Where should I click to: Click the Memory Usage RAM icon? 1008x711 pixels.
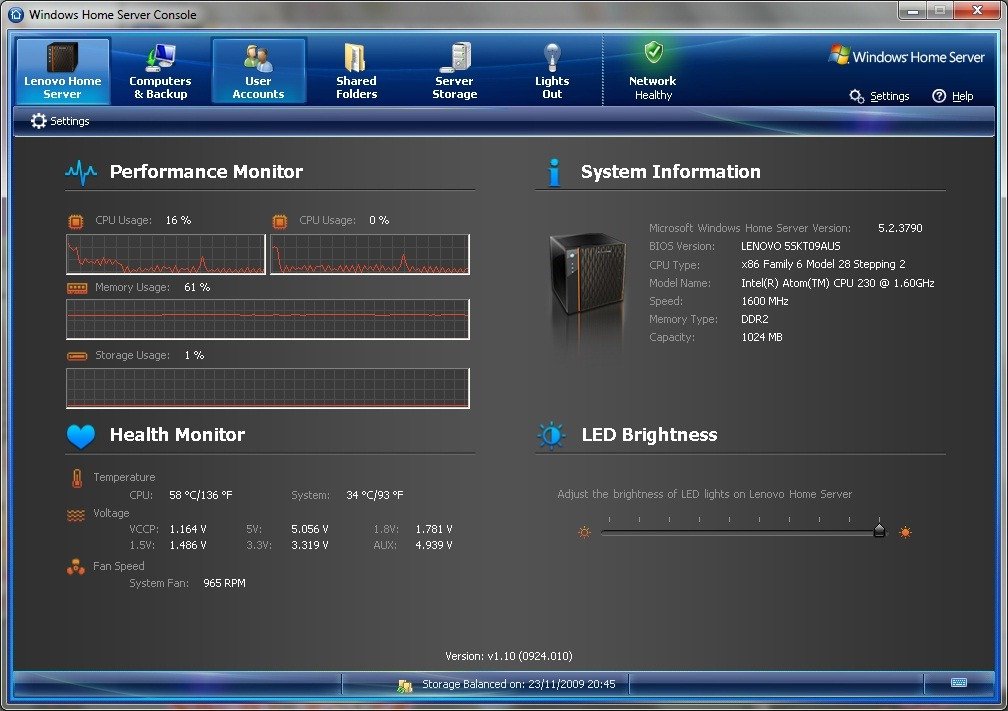(x=77, y=289)
